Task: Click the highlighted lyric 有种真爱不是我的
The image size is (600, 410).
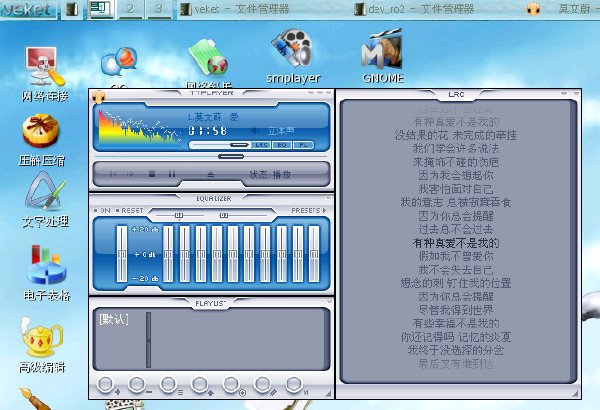Action: (x=456, y=243)
